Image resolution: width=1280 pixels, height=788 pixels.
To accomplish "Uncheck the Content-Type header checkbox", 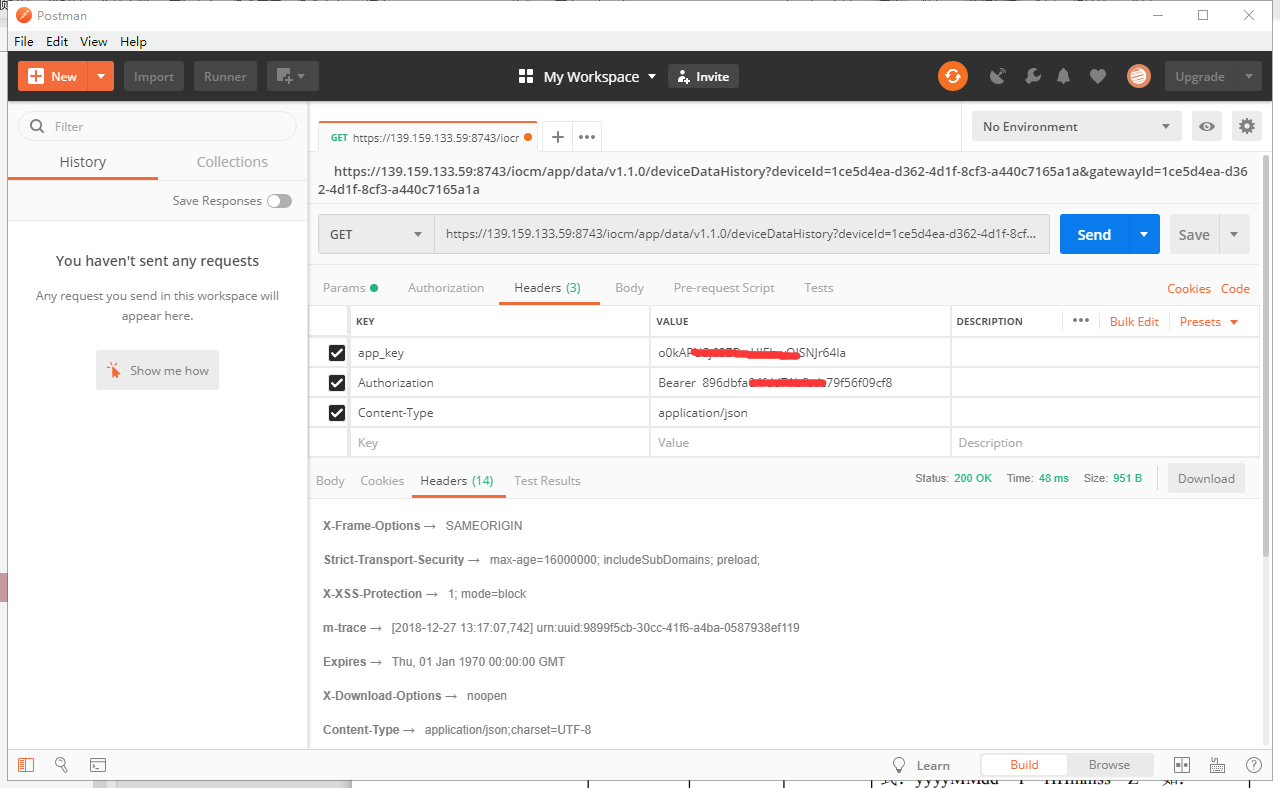I will point(337,413).
